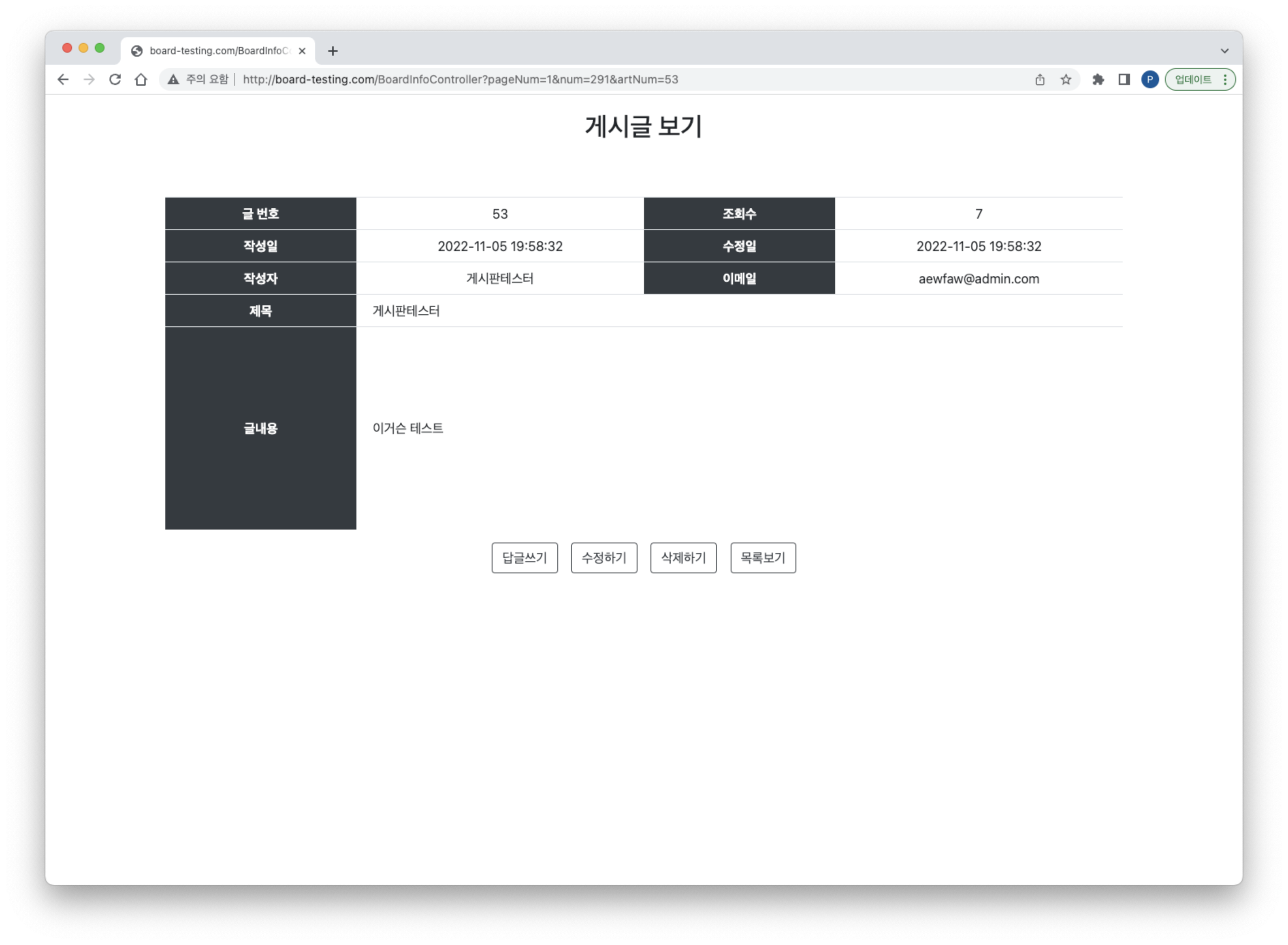The height and width of the screenshot is (945, 1288).
Task: Bookmark this page with star icon
Action: (x=1065, y=79)
